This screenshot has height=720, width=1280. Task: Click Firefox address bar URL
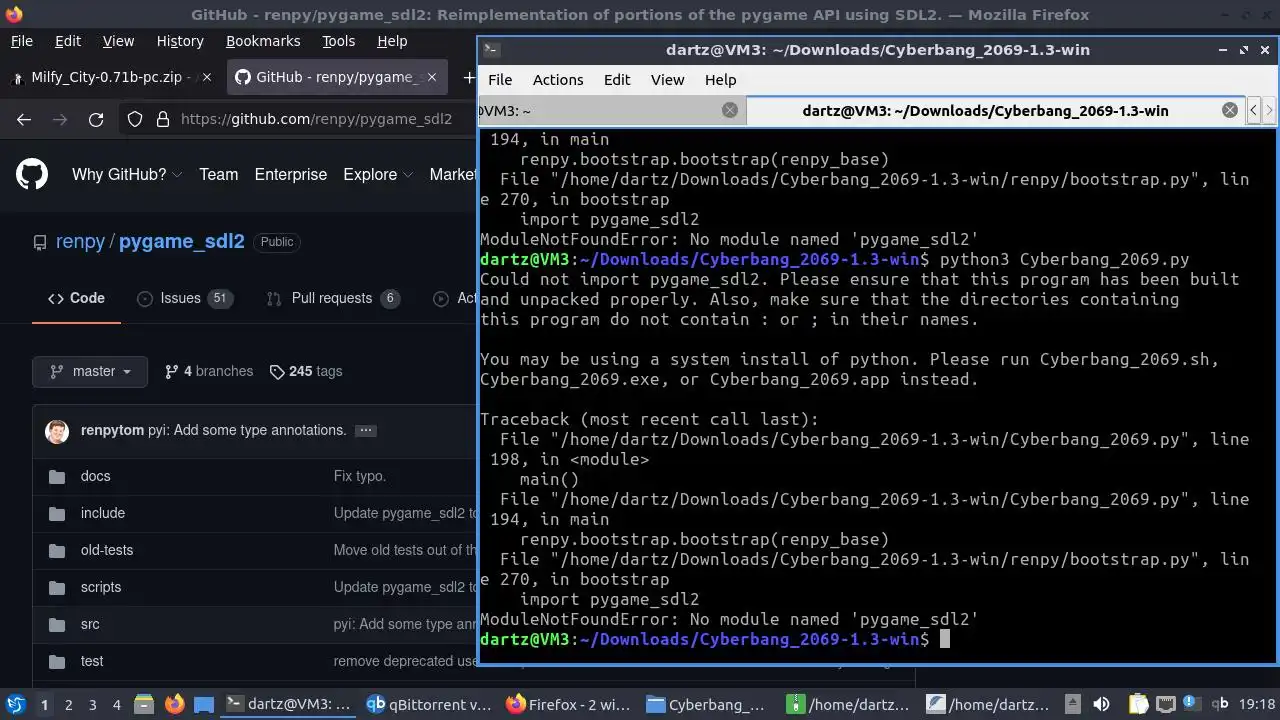[316, 119]
